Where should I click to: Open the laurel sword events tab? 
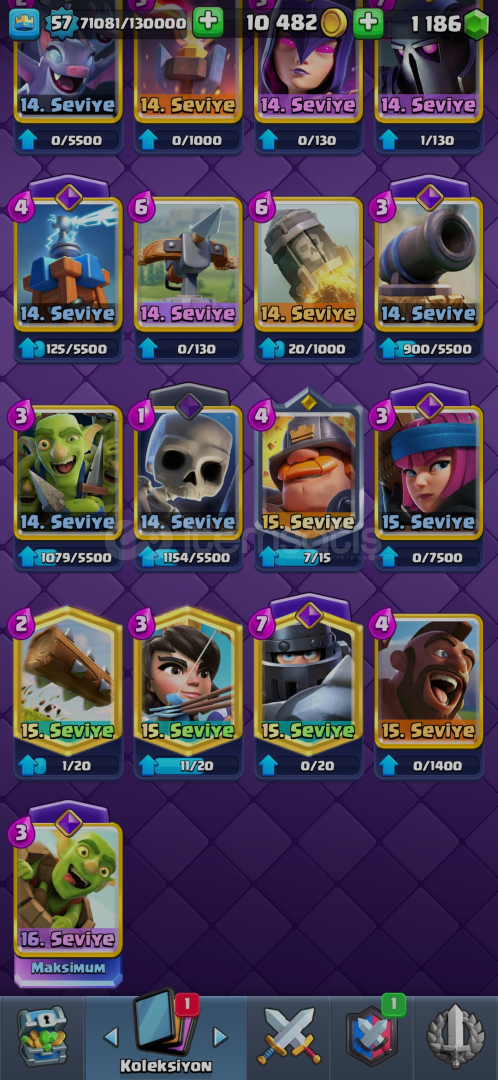(x=455, y=1035)
